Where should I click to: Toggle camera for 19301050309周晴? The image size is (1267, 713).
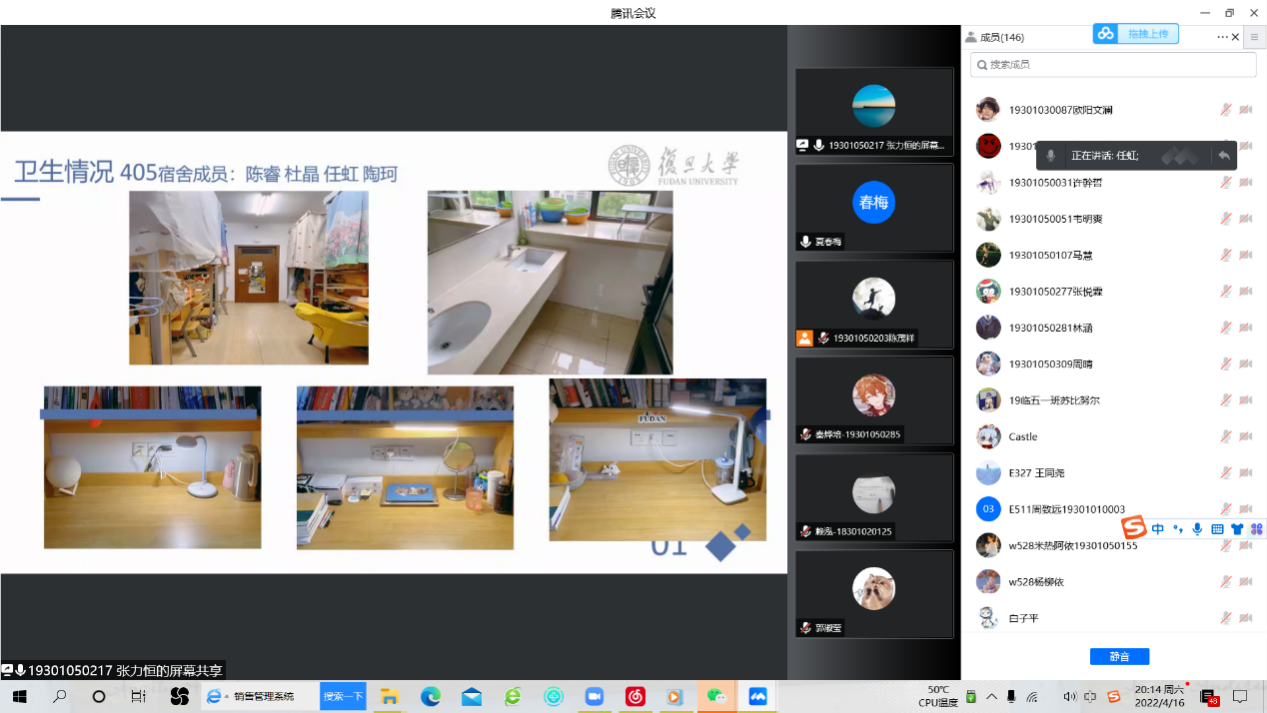coord(1246,364)
